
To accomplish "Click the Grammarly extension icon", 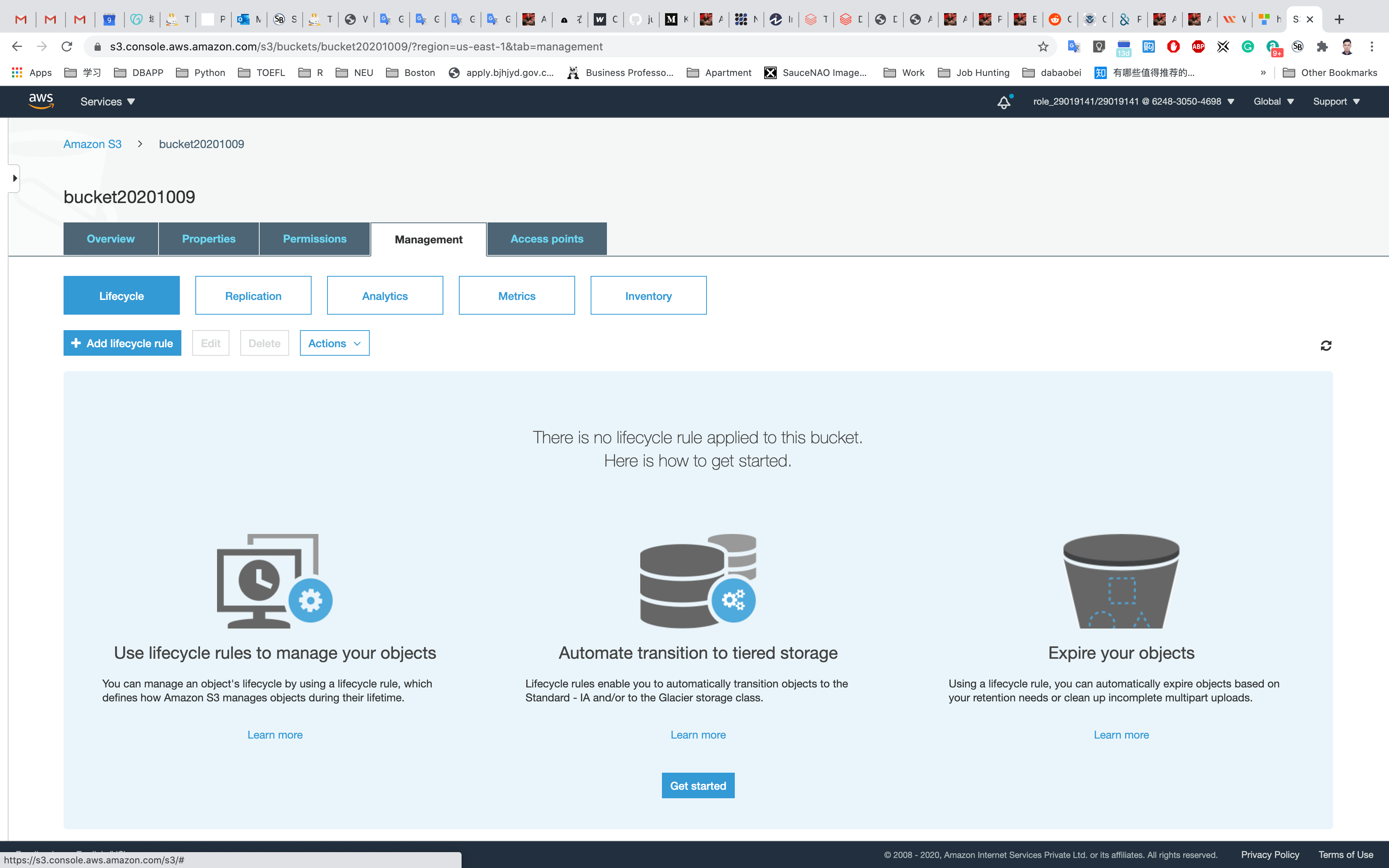I will pyautogui.click(x=1247, y=46).
